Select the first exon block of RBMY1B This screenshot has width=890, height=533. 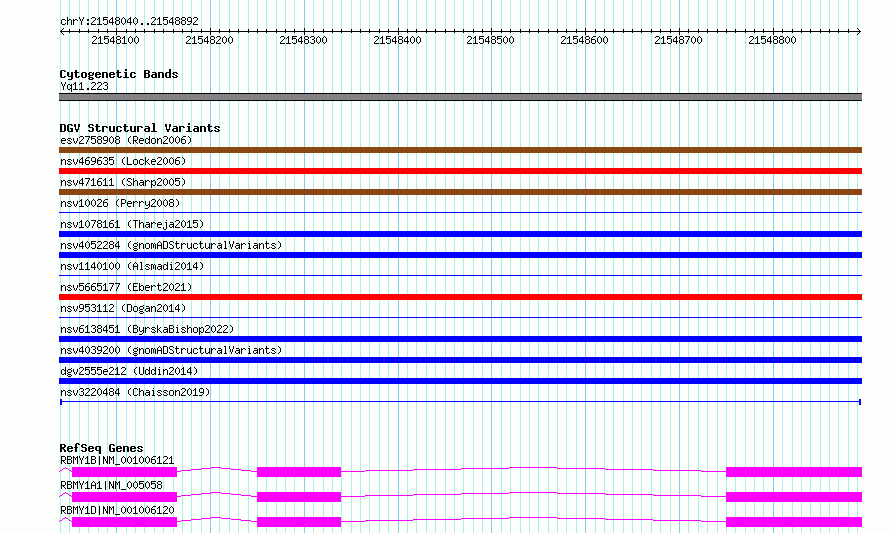click(124, 472)
